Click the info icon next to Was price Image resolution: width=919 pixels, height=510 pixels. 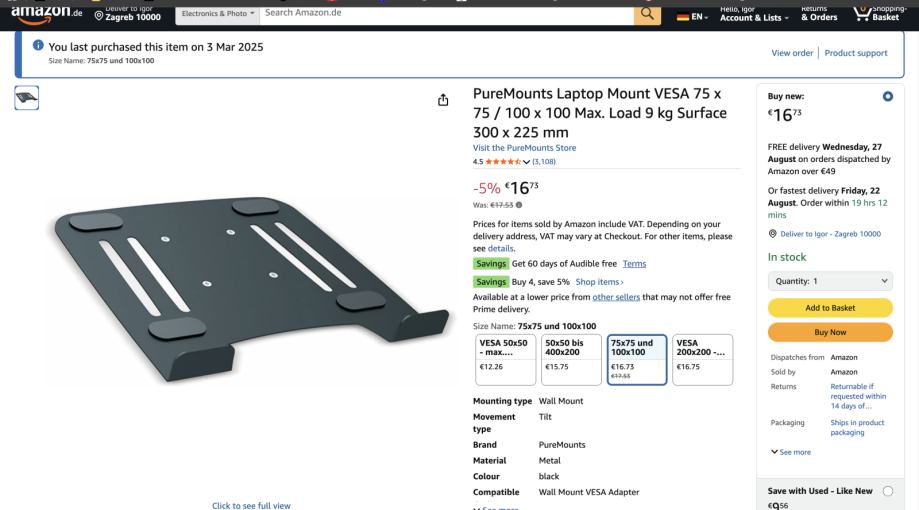(x=519, y=205)
